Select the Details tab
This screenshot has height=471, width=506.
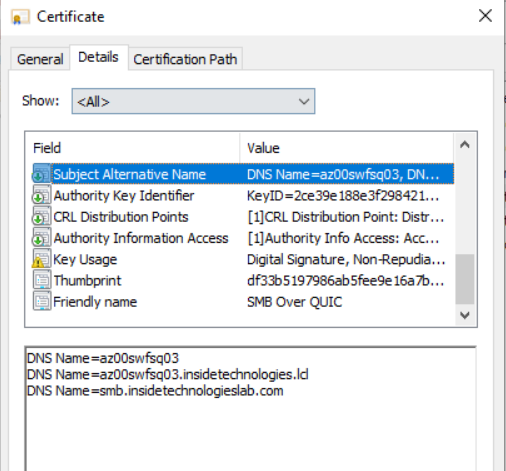98,57
